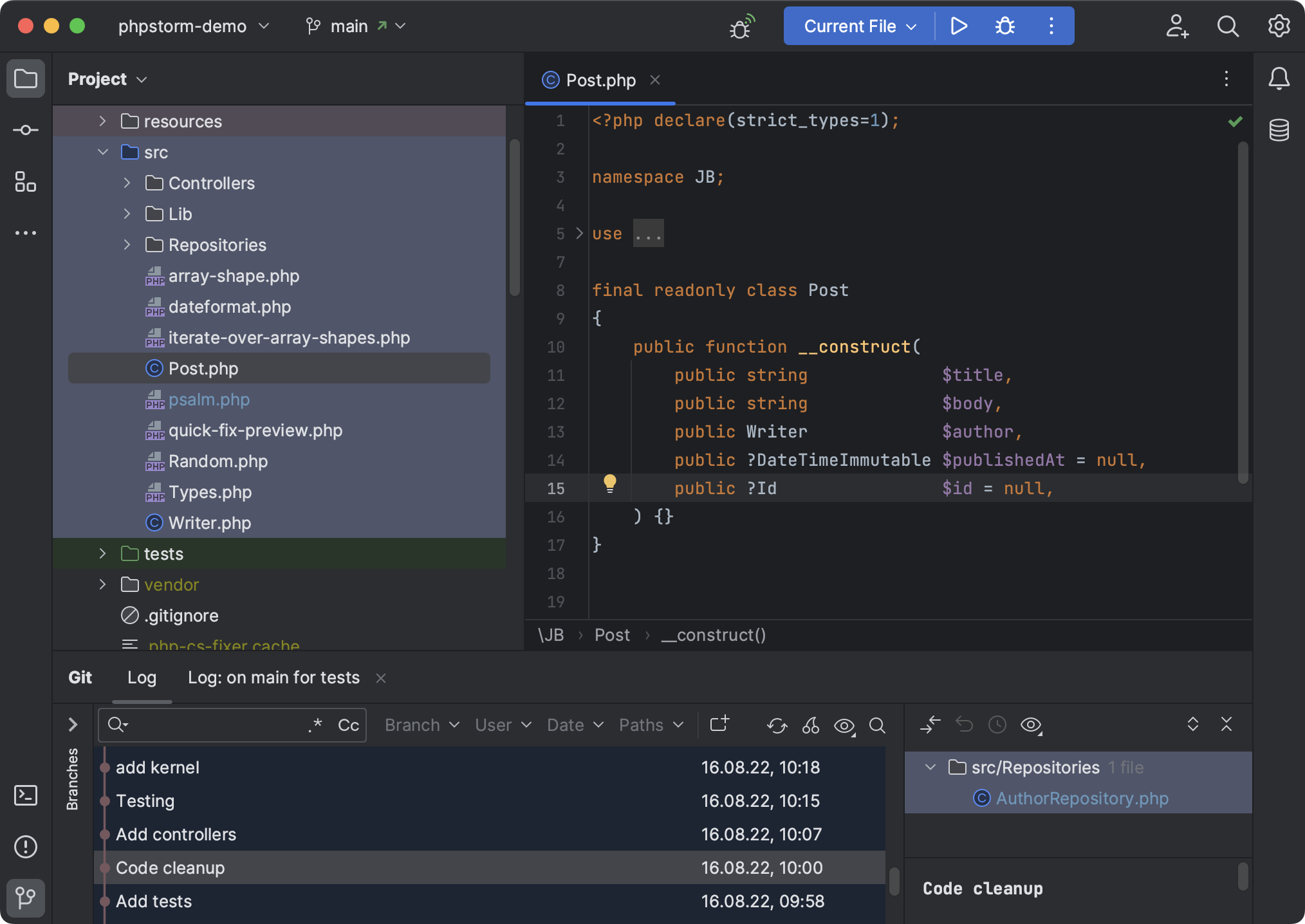This screenshot has height=924, width=1305.
Task: Open the Problems tool window
Action: click(26, 847)
